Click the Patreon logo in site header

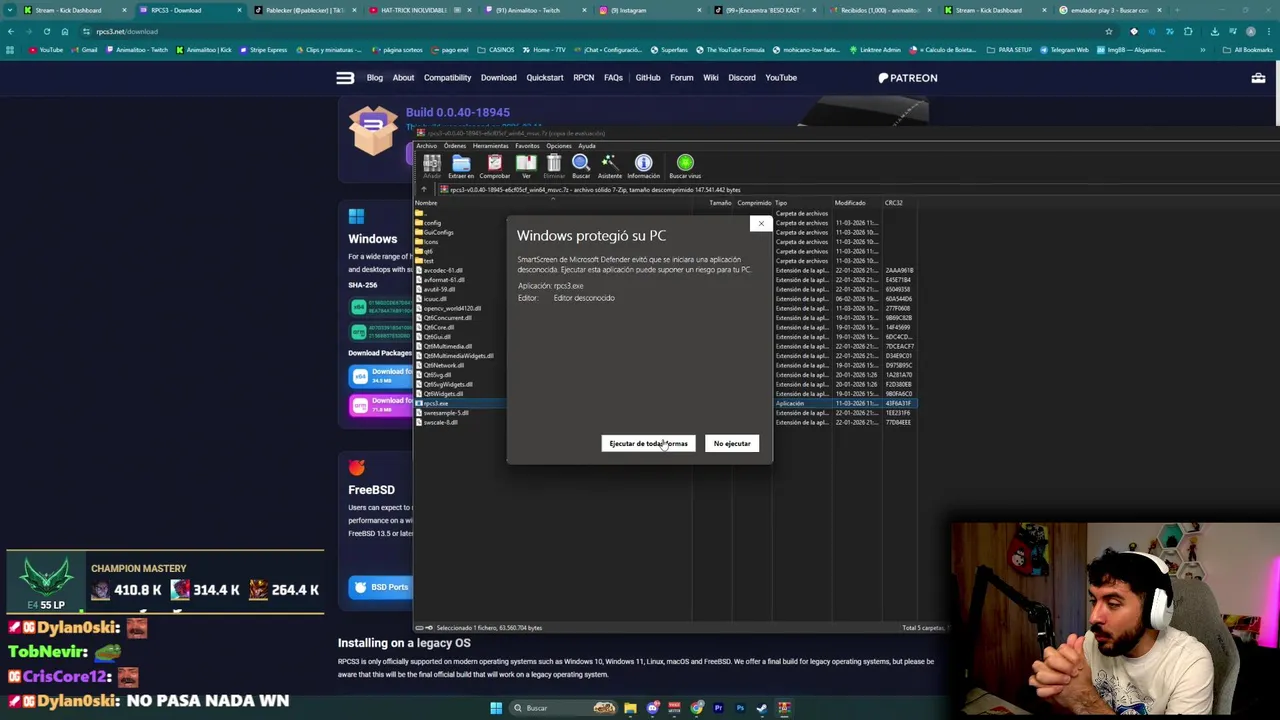908,78
